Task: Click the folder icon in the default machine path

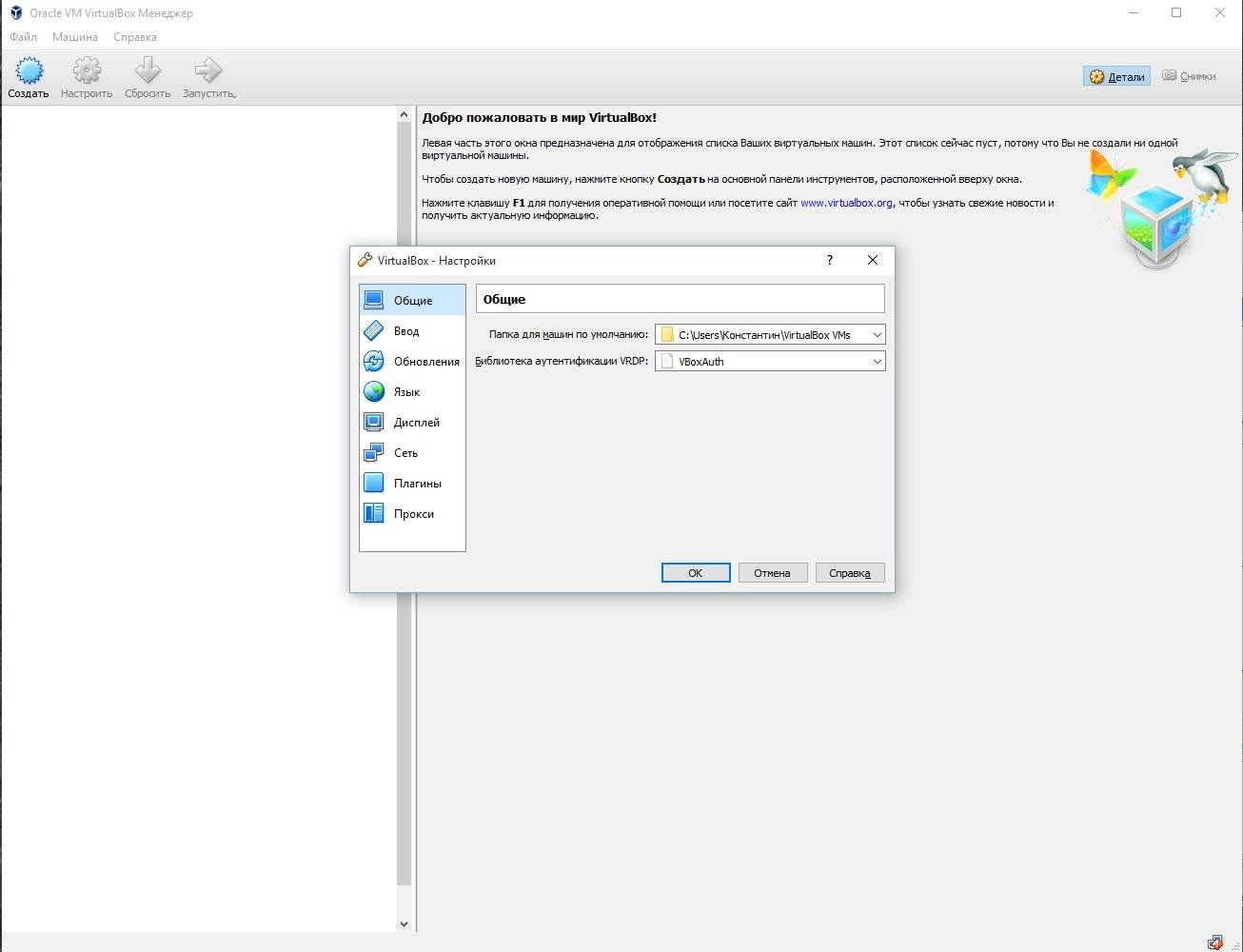Action: pyautogui.click(x=667, y=334)
